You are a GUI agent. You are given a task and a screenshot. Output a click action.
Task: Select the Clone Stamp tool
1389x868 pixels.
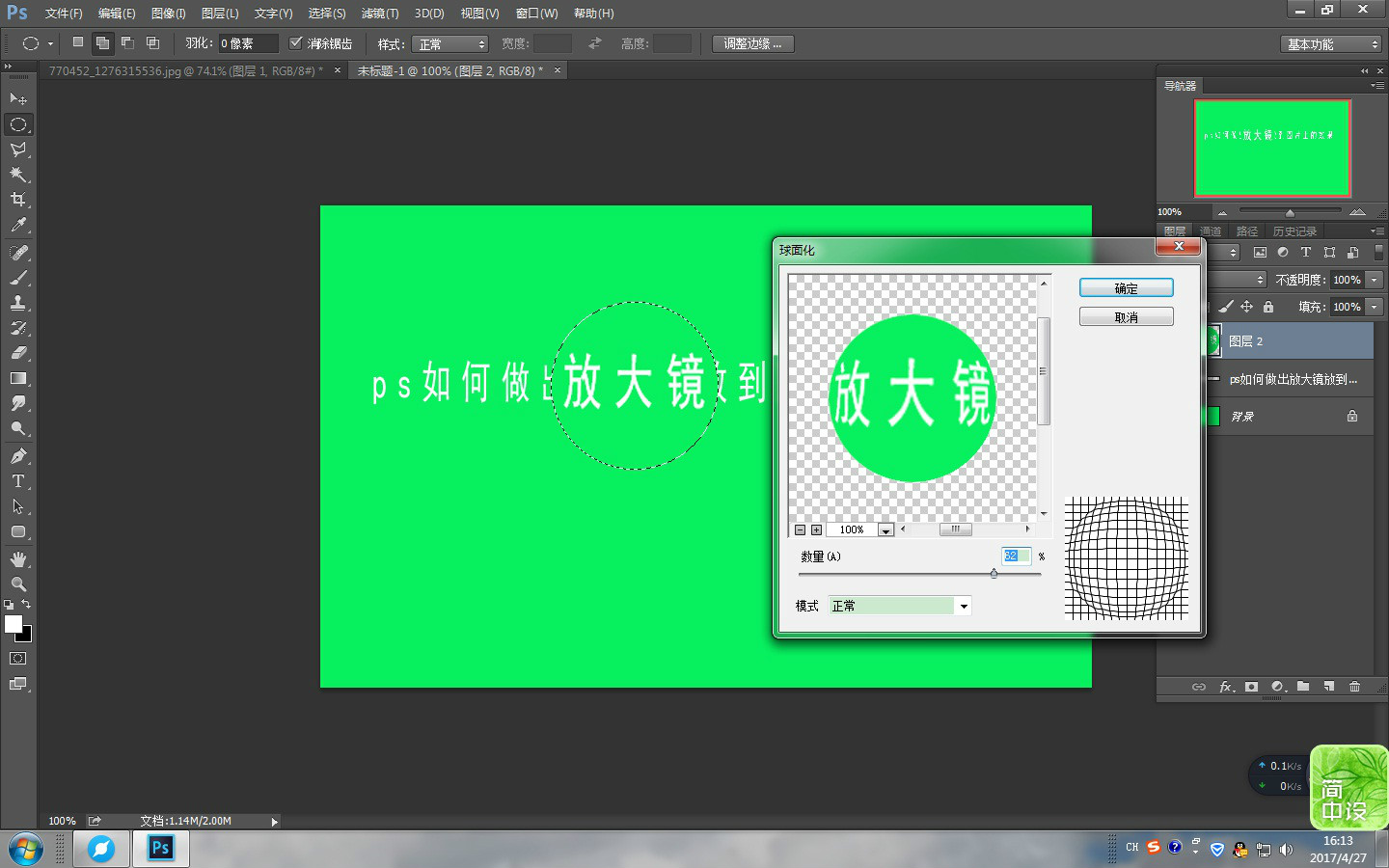point(18,303)
